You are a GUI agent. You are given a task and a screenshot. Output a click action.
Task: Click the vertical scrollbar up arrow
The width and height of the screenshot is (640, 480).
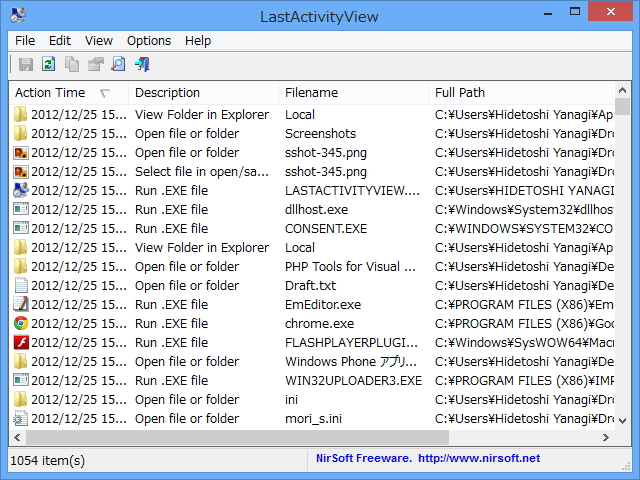click(622, 90)
